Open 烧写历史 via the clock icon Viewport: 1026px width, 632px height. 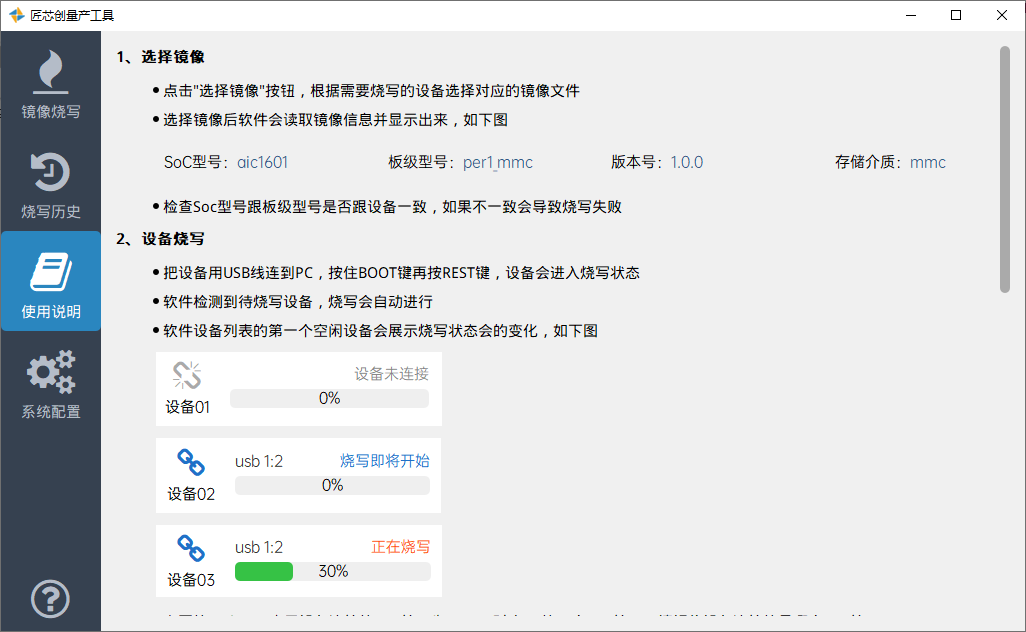(x=50, y=172)
